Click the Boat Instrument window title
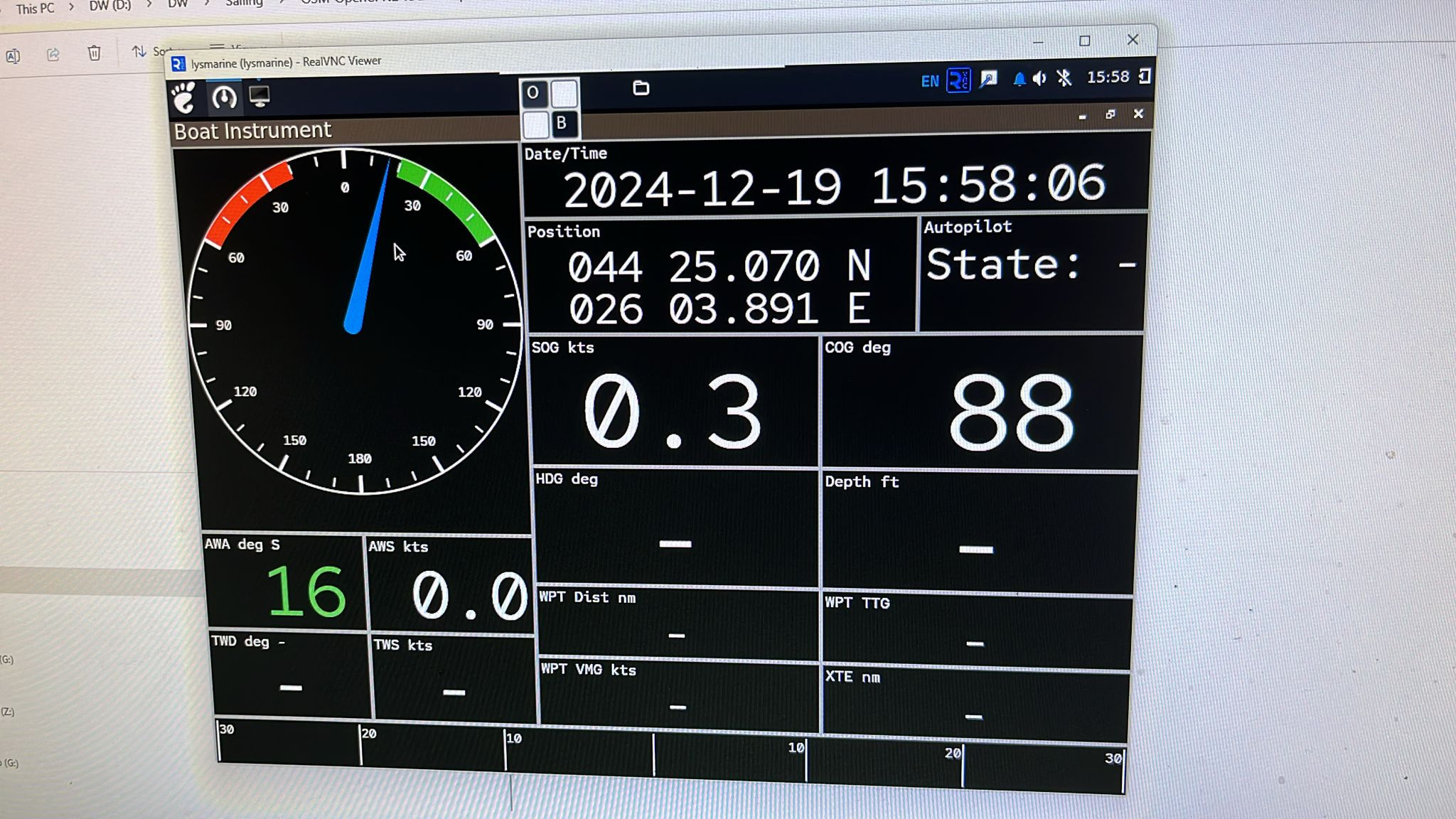This screenshot has height=819, width=1456. tap(252, 131)
